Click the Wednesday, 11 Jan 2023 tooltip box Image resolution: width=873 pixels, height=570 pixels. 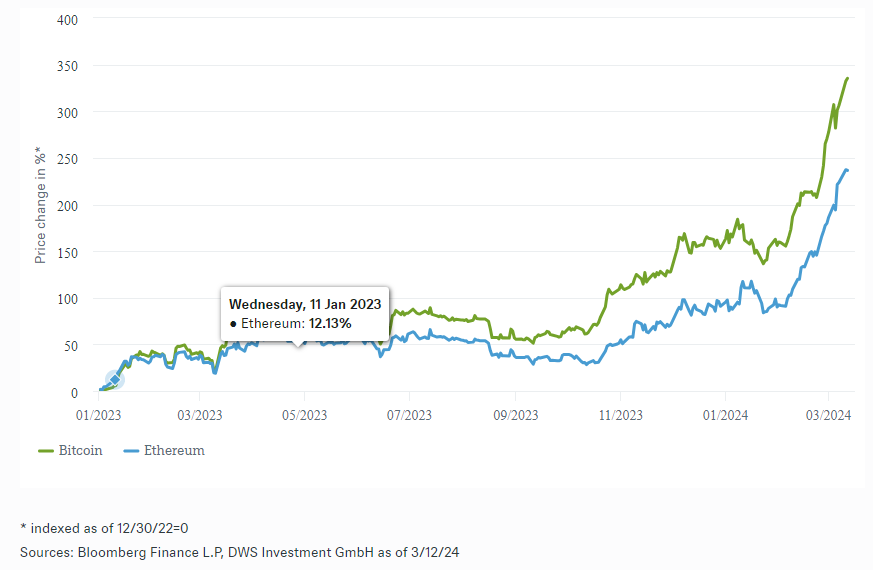point(306,313)
